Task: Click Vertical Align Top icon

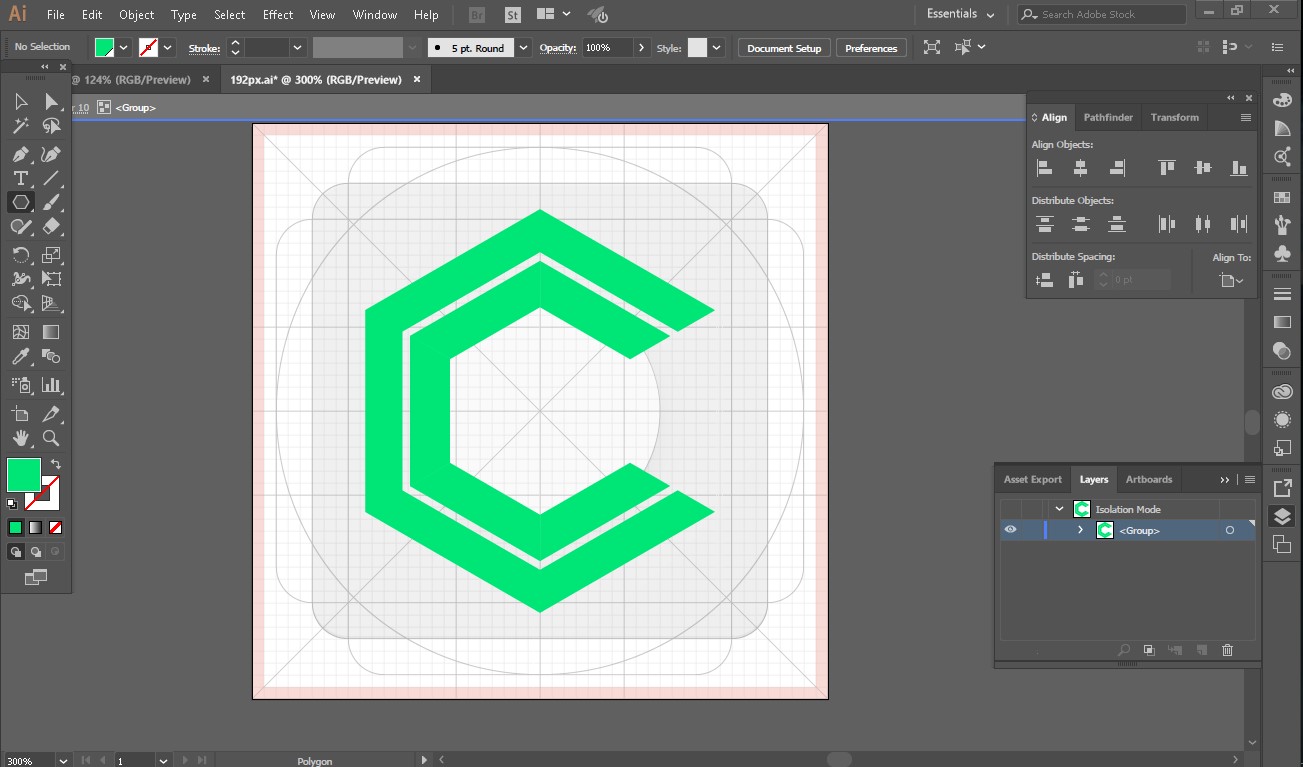Action: click(1166, 168)
